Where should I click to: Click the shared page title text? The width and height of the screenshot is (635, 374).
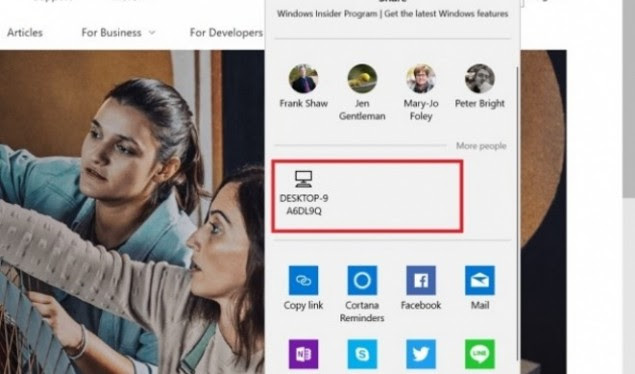pyautogui.click(x=392, y=14)
